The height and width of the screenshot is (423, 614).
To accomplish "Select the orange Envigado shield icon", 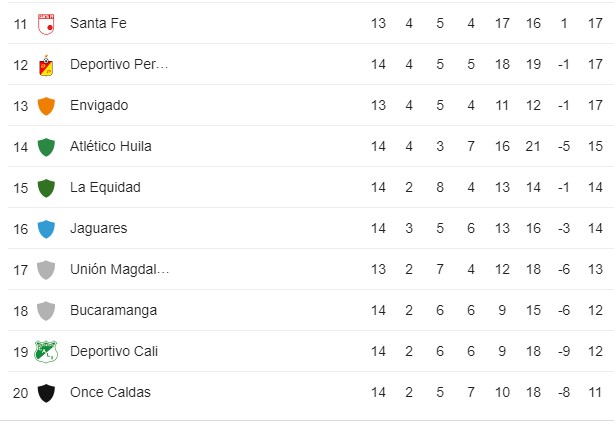I will pyautogui.click(x=46, y=106).
